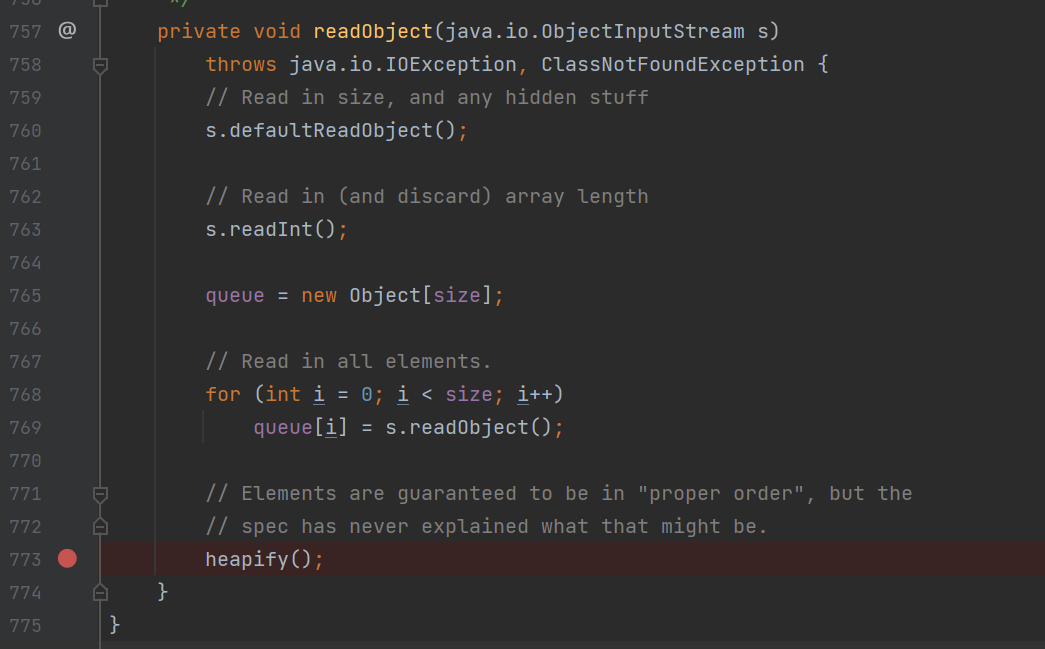Image resolution: width=1045 pixels, height=649 pixels.
Task: Click the 'private' keyword on line 757
Action: tap(199, 31)
